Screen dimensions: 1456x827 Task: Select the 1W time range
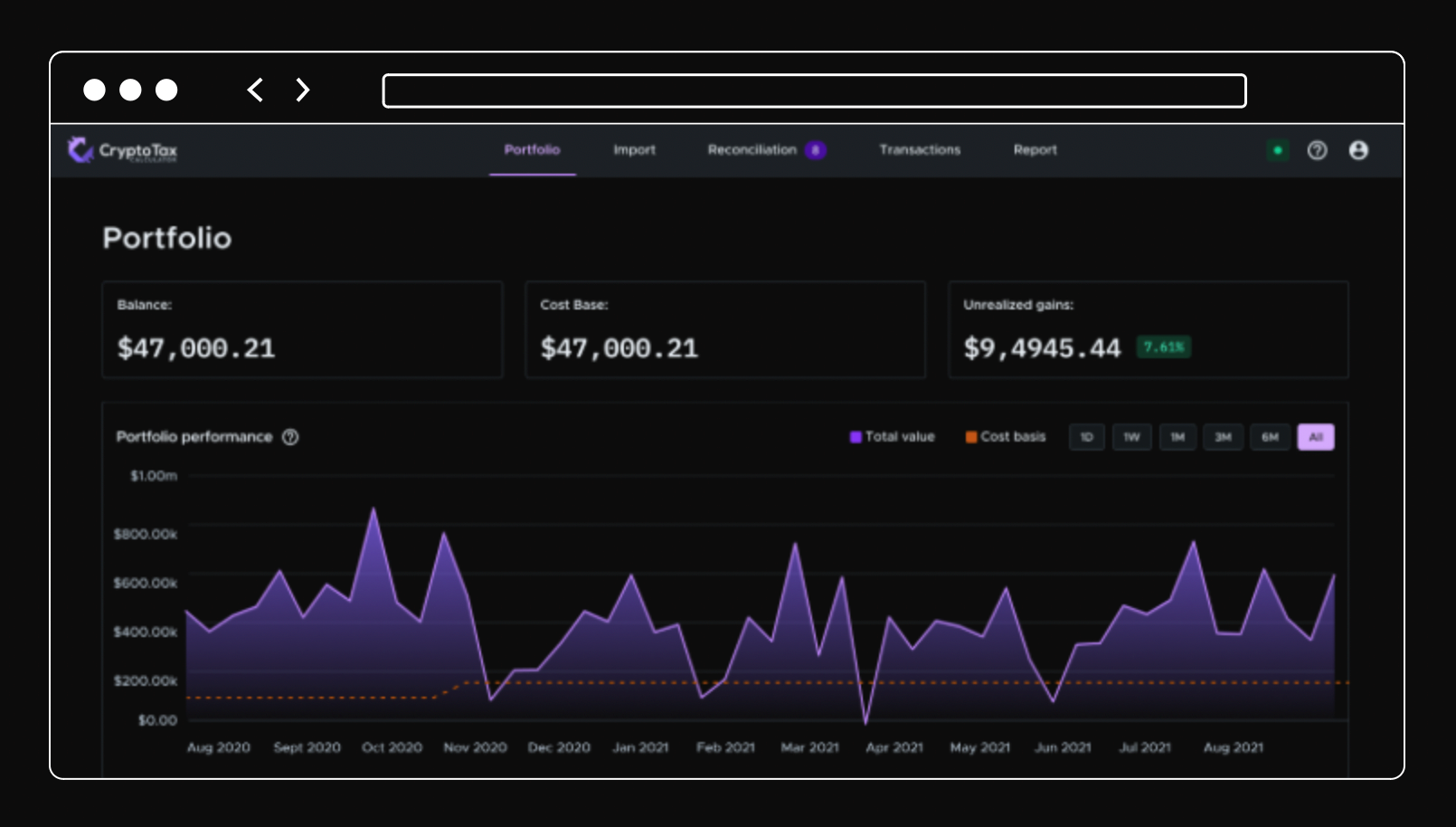1131,437
